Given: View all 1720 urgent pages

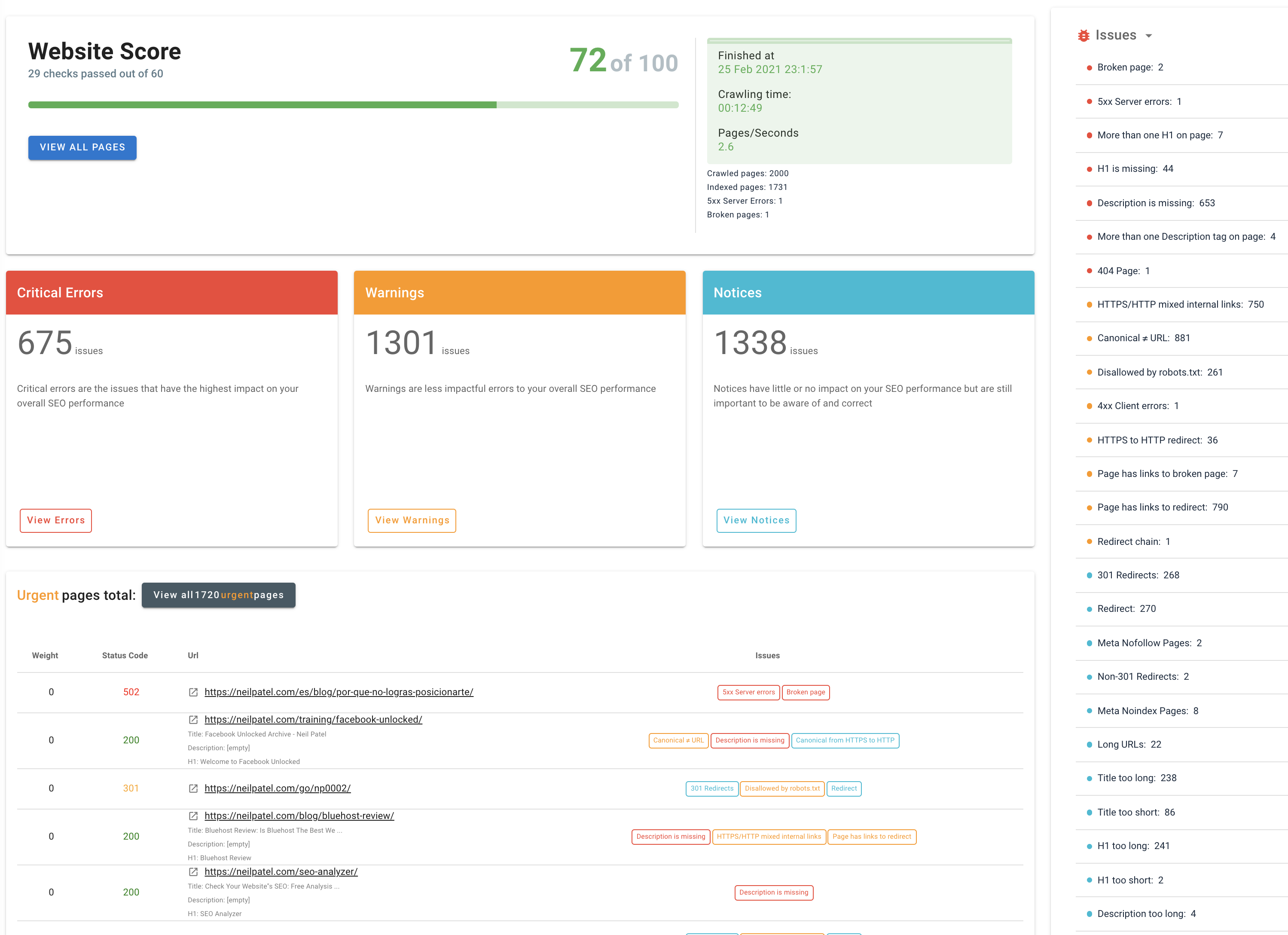Looking at the screenshot, I should pos(218,595).
